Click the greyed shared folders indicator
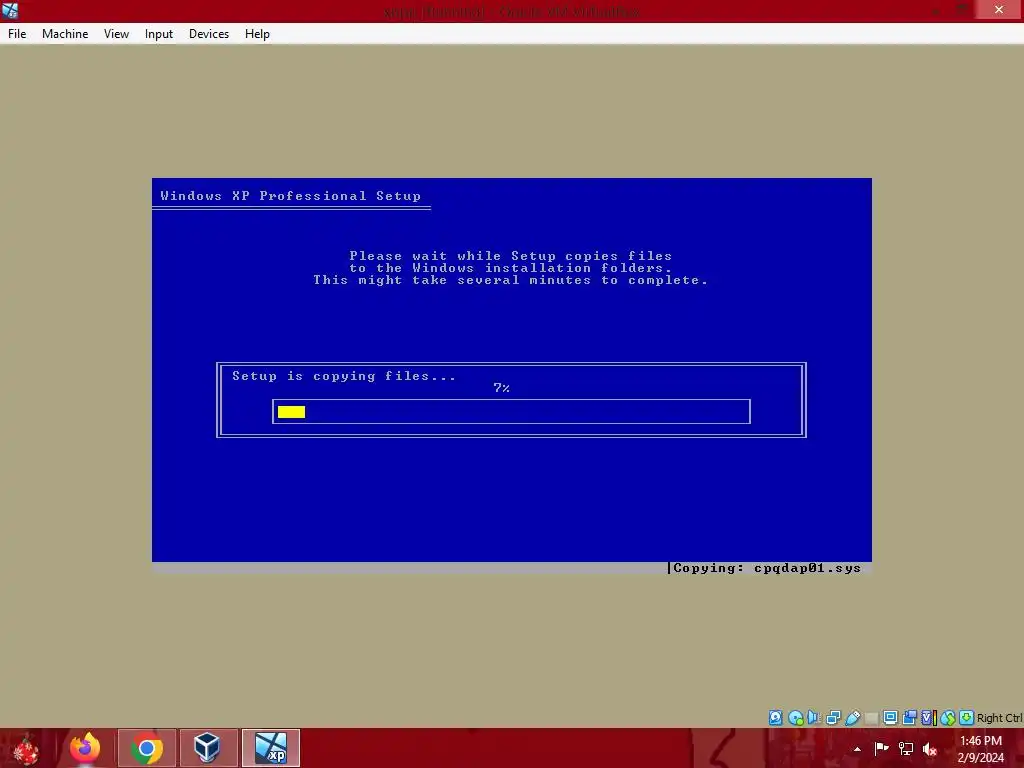This screenshot has height=768, width=1024. 871,718
